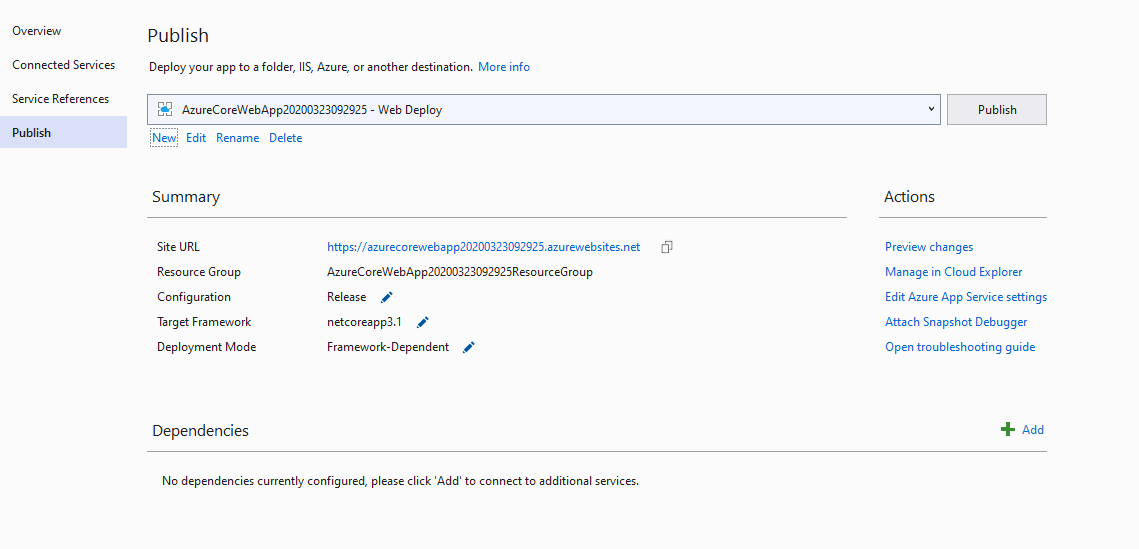
Task: Click the Framework-Dependent value text
Action: (388, 347)
